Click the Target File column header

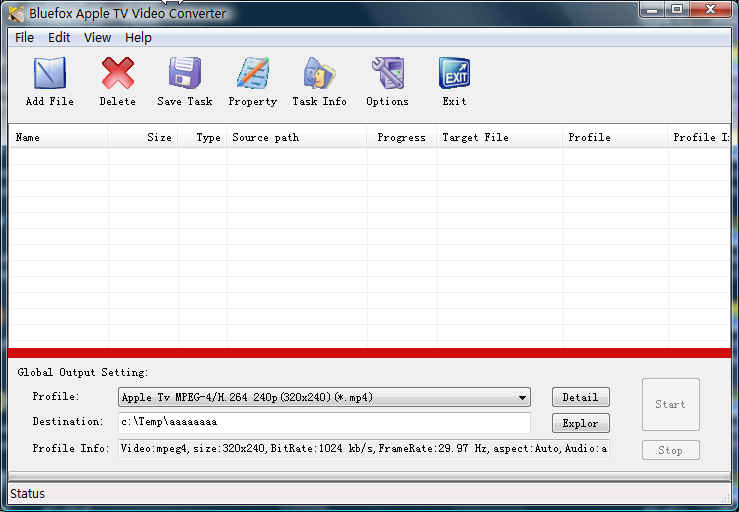pyautogui.click(x=500, y=138)
